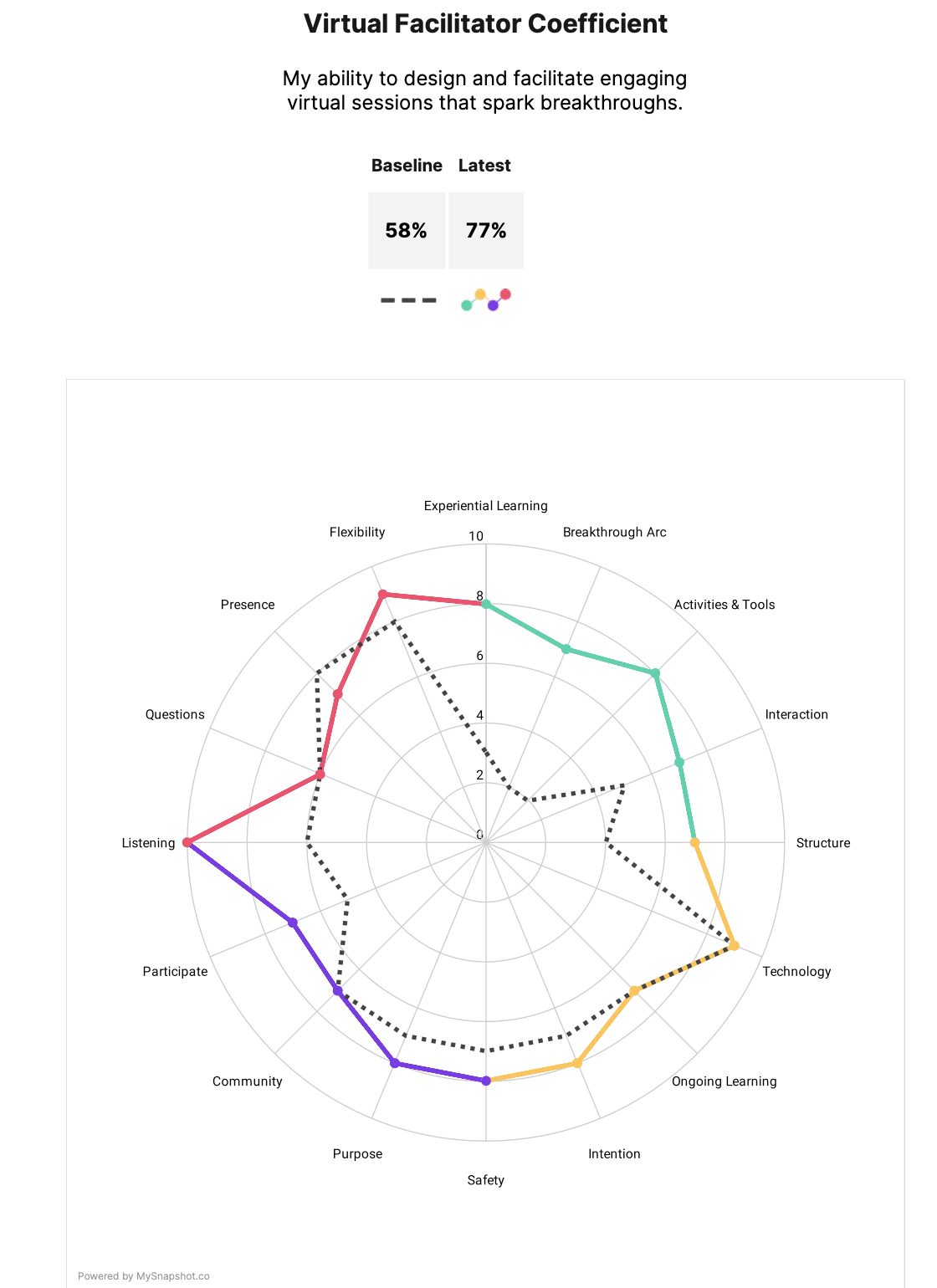Viewport: 937px width, 1288px height.
Task: Click the Community axis label
Action: tap(248, 1081)
